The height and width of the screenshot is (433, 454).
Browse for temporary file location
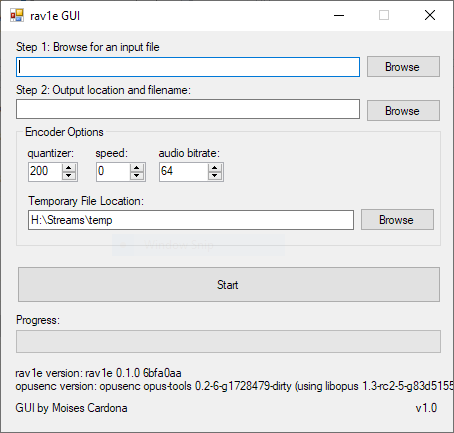(x=397, y=220)
